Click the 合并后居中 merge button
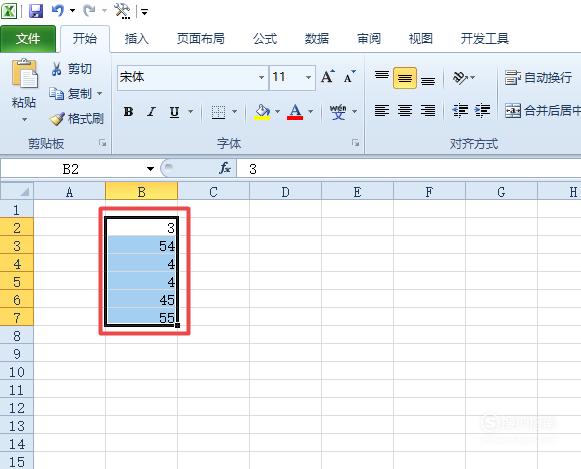The image size is (581, 469). coord(542,110)
